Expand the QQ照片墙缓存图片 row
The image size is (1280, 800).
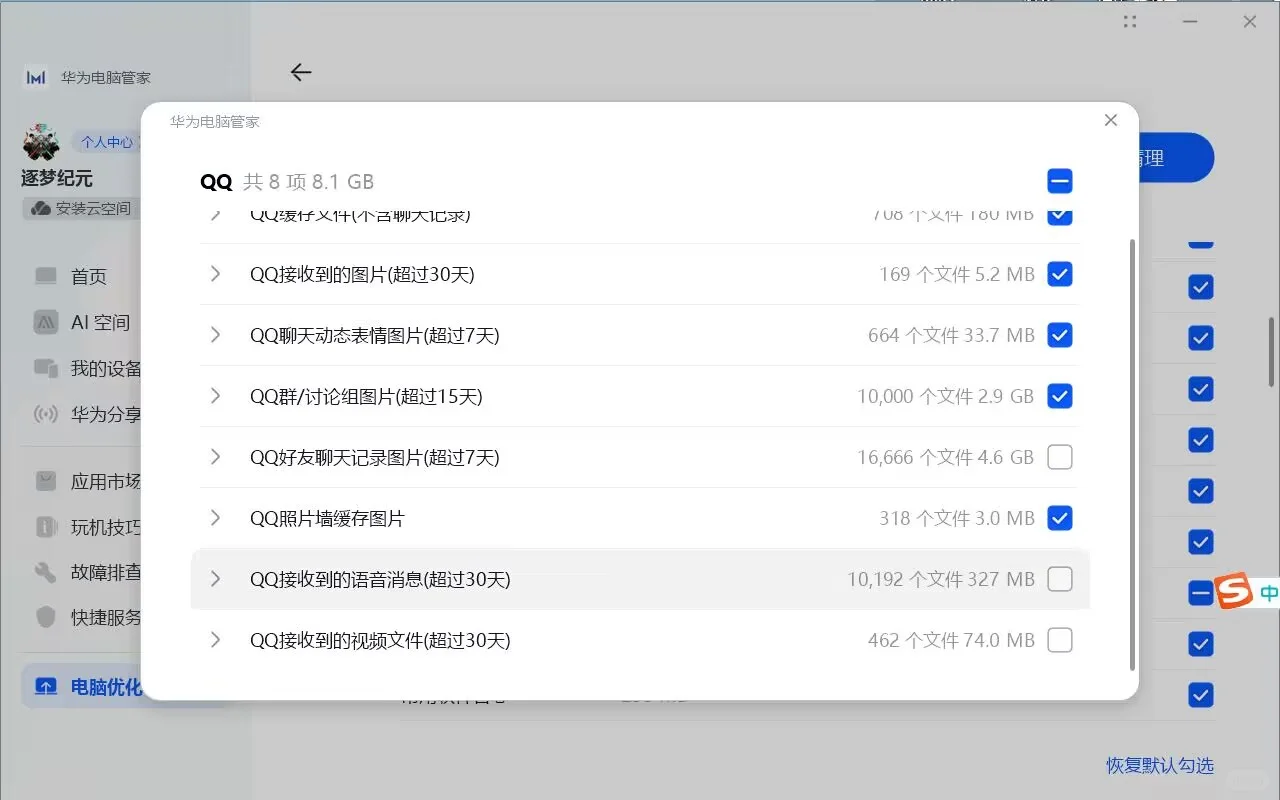[x=215, y=518]
